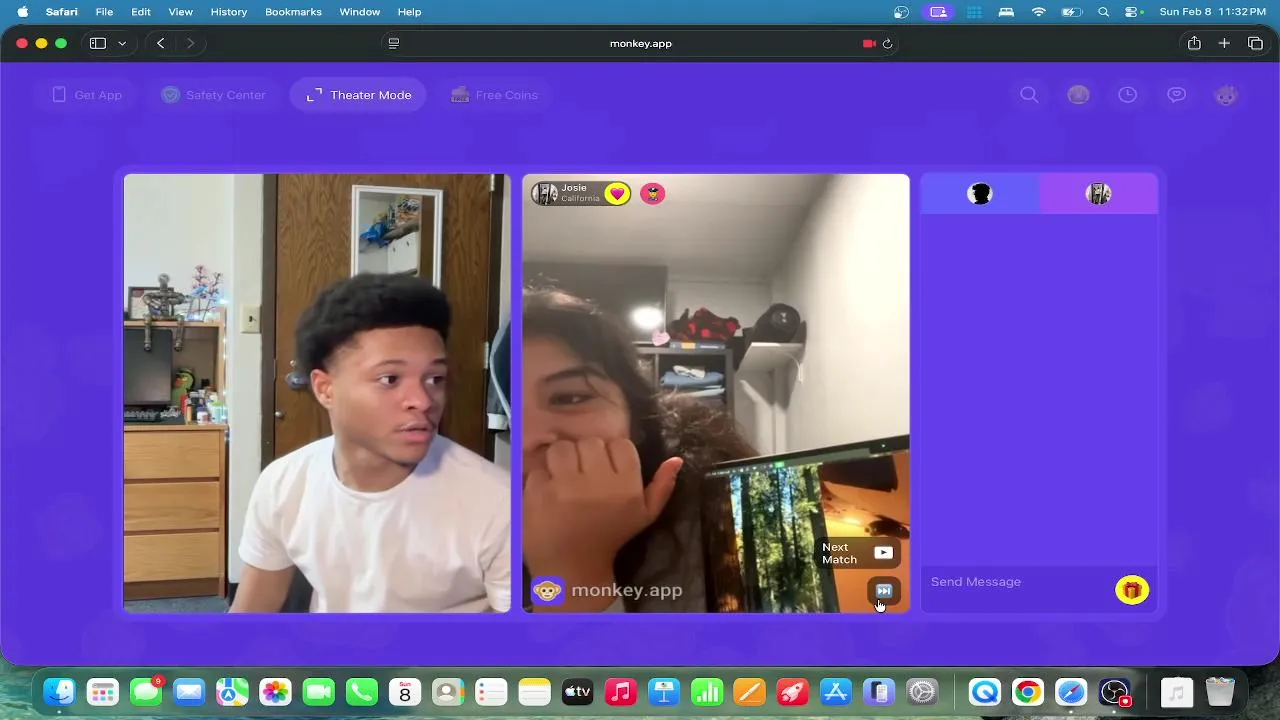Click the date and time in the menu bar
This screenshot has width=1280, height=720.
tap(1210, 12)
